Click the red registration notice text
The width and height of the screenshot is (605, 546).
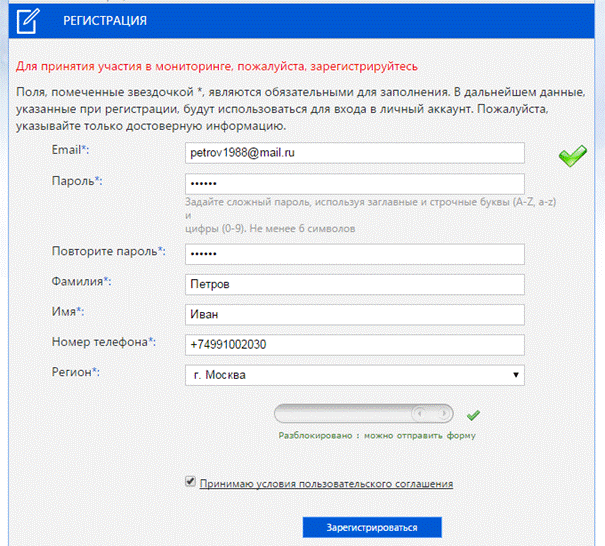click(x=217, y=66)
